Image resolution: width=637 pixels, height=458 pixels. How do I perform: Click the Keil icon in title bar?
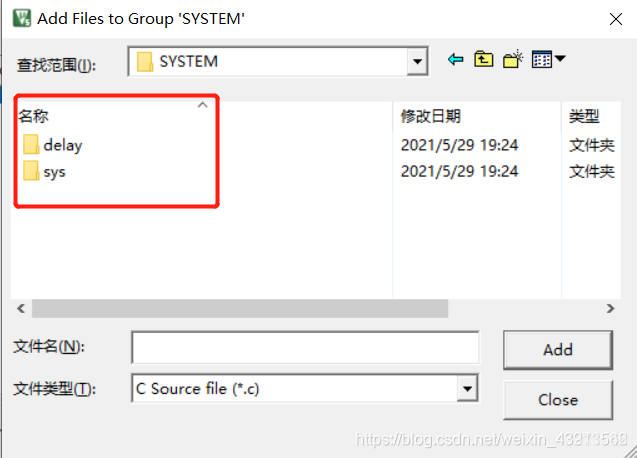click(x=22, y=18)
